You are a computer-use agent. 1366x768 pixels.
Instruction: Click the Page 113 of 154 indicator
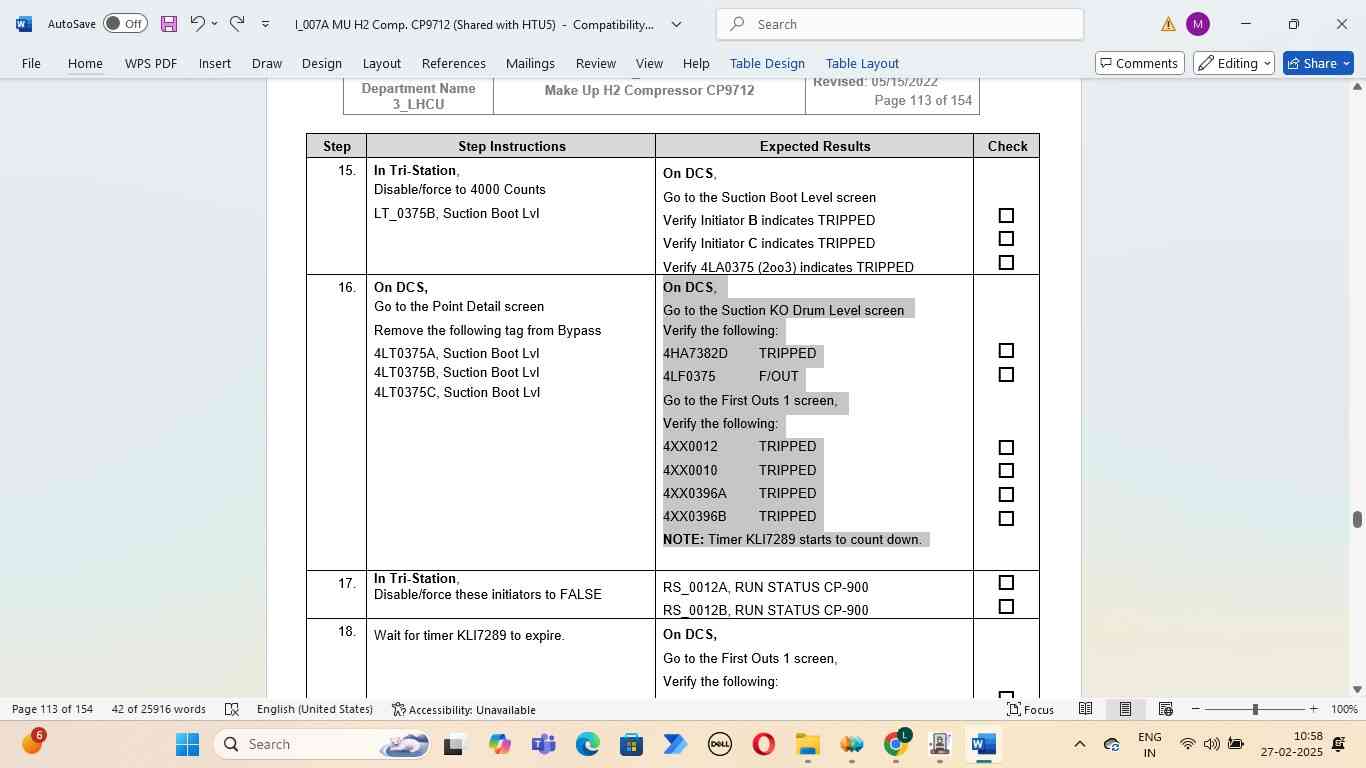52,709
